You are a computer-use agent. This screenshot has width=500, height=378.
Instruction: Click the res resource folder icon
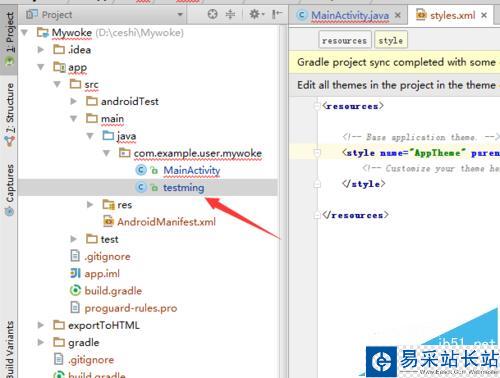(x=109, y=205)
